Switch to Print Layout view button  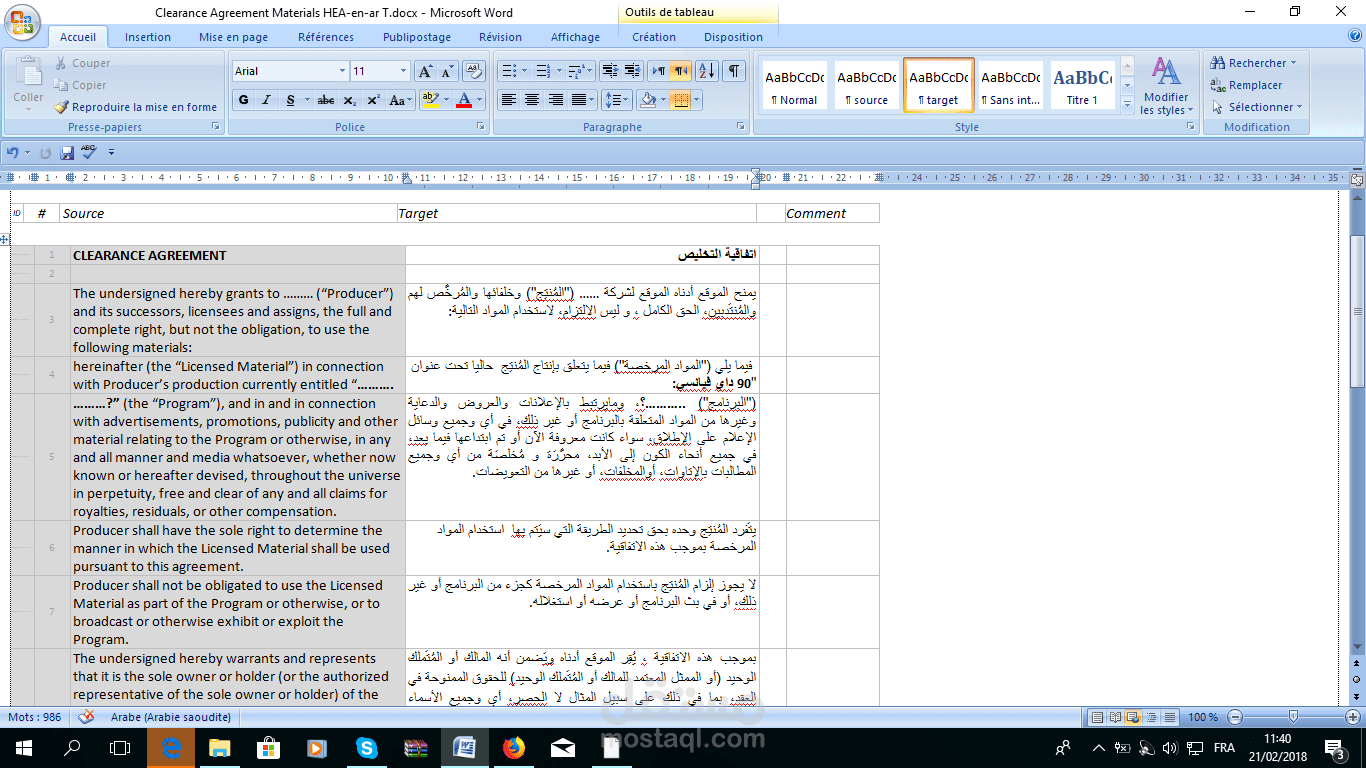[x=1098, y=717]
